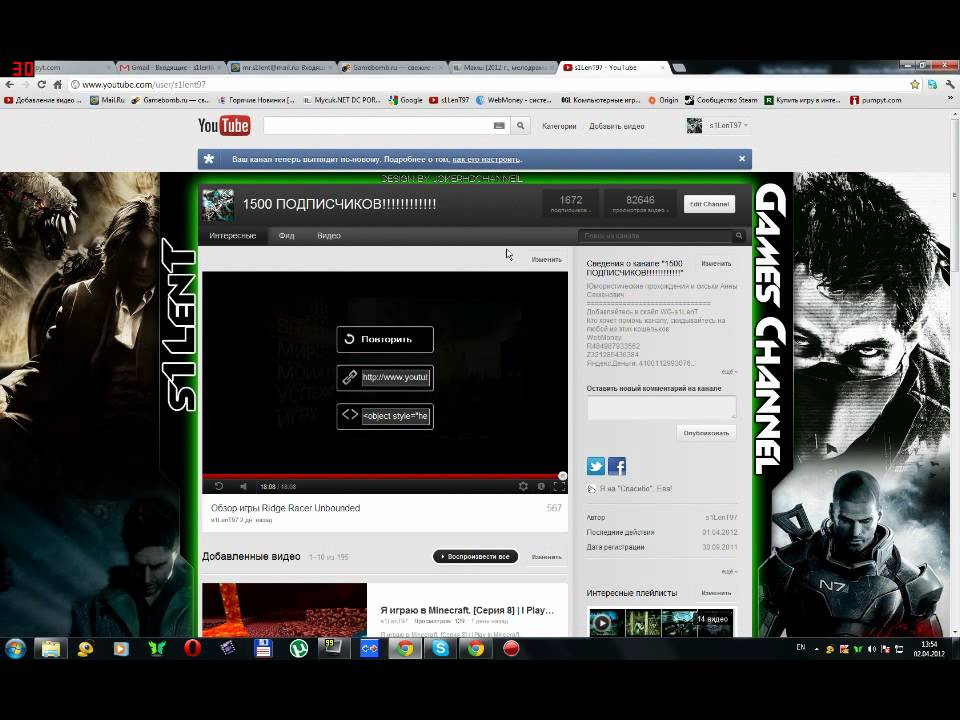Reload the page in Chrome
Screen dimensions: 960x720
point(41,84)
